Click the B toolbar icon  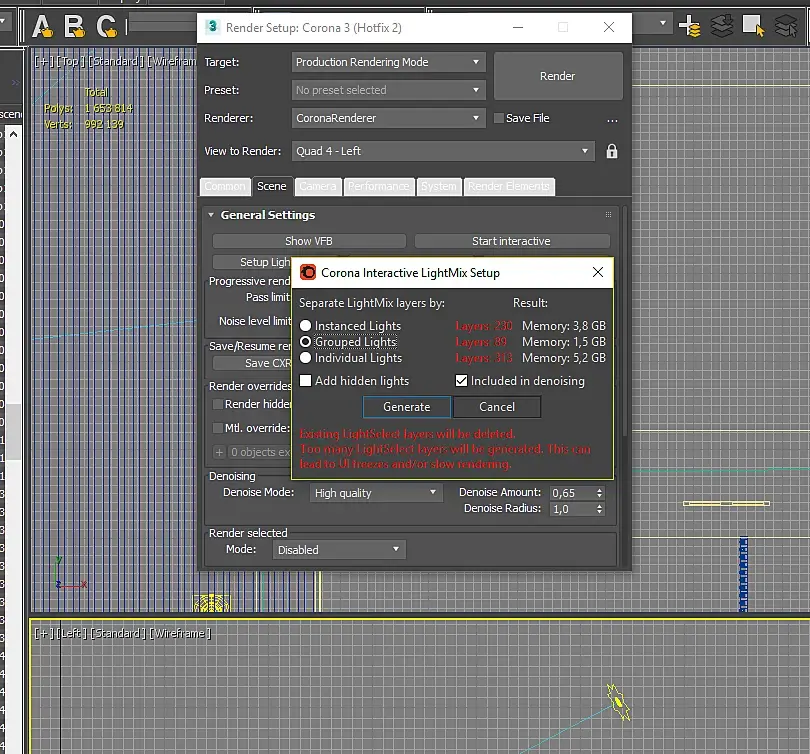click(74, 26)
